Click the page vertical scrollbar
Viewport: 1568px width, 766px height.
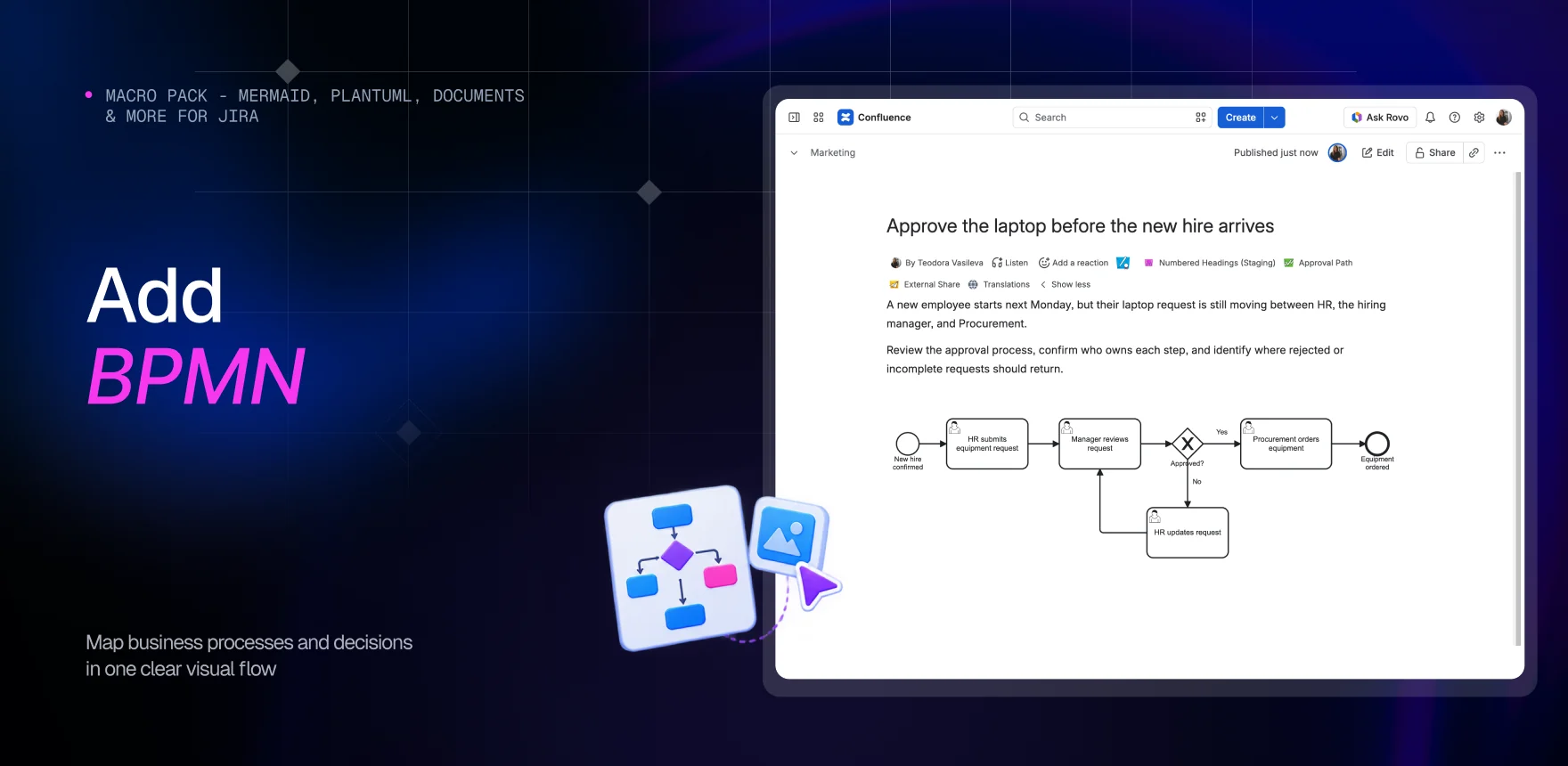pos(1518,408)
